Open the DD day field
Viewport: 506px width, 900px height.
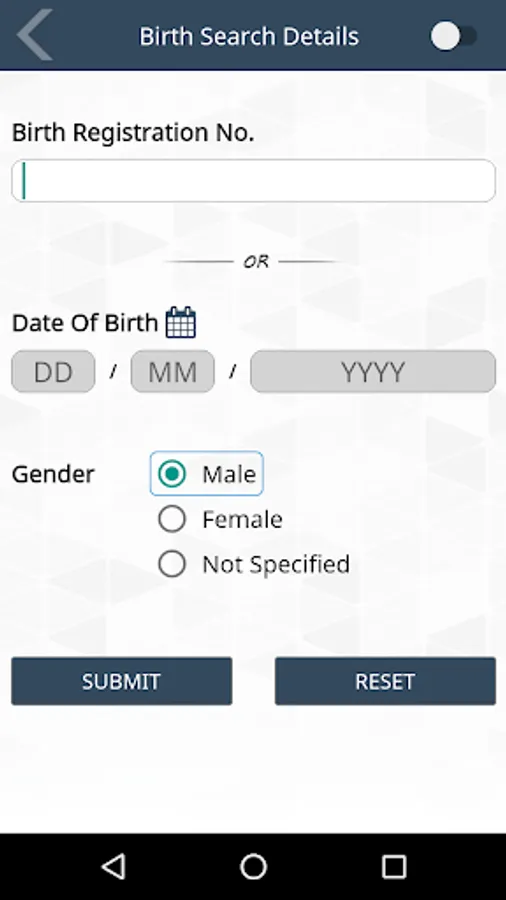pyautogui.click(x=53, y=372)
